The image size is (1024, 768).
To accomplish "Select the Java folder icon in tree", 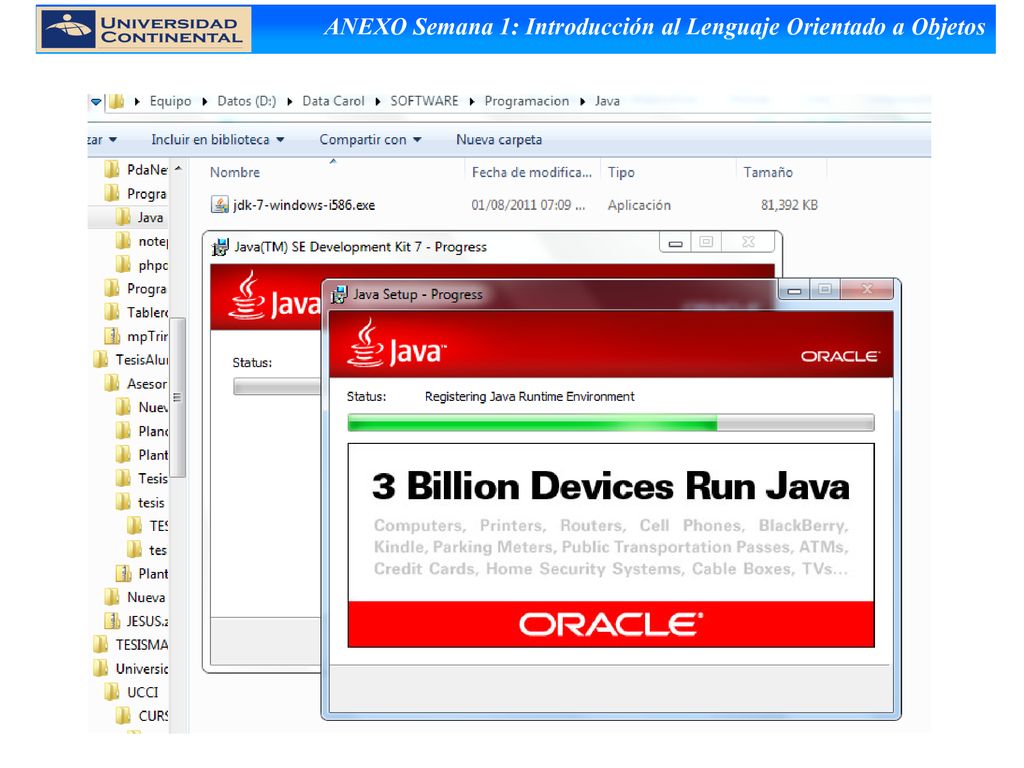I will pyautogui.click(x=123, y=217).
